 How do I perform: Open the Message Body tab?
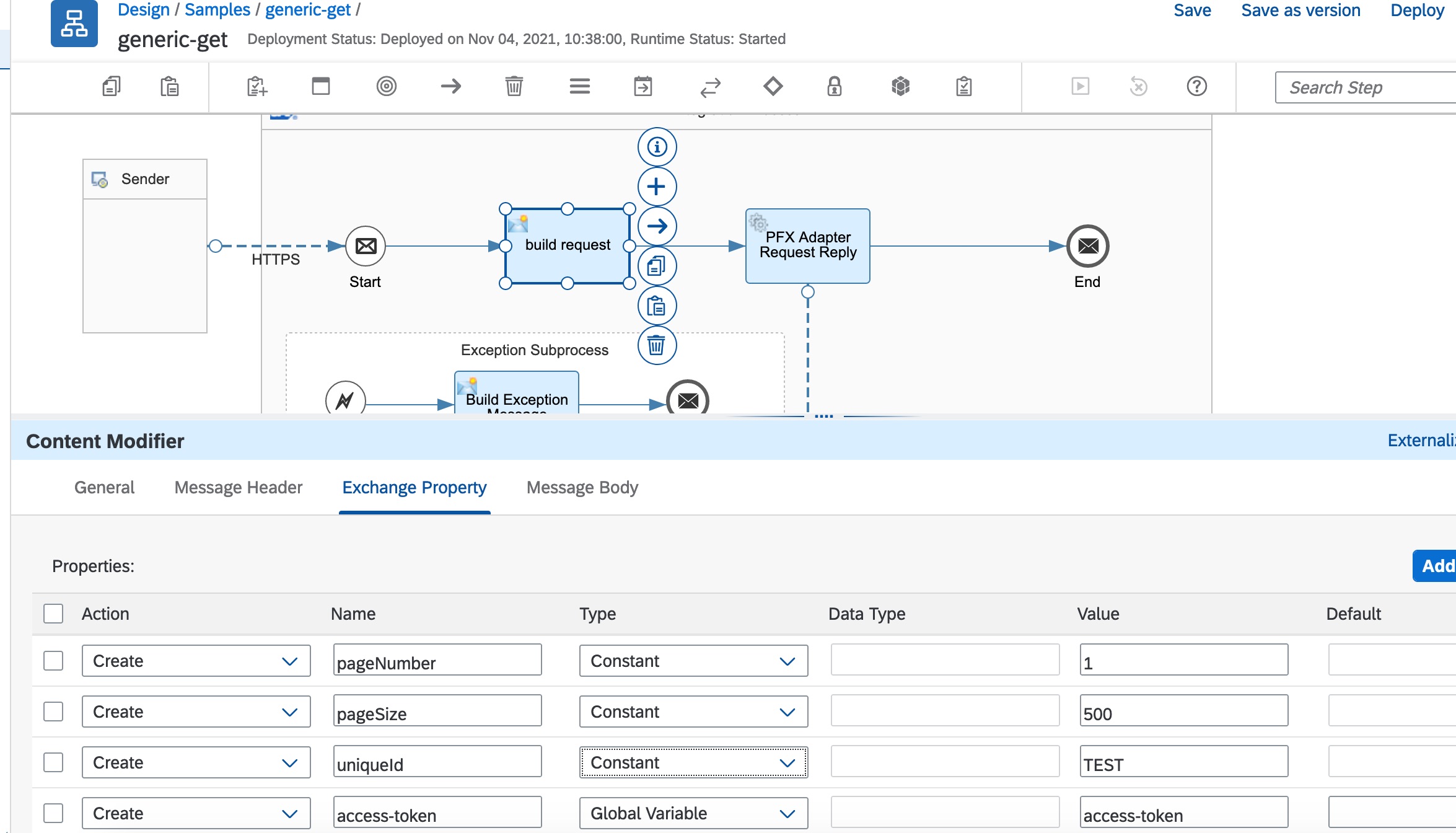click(x=582, y=488)
